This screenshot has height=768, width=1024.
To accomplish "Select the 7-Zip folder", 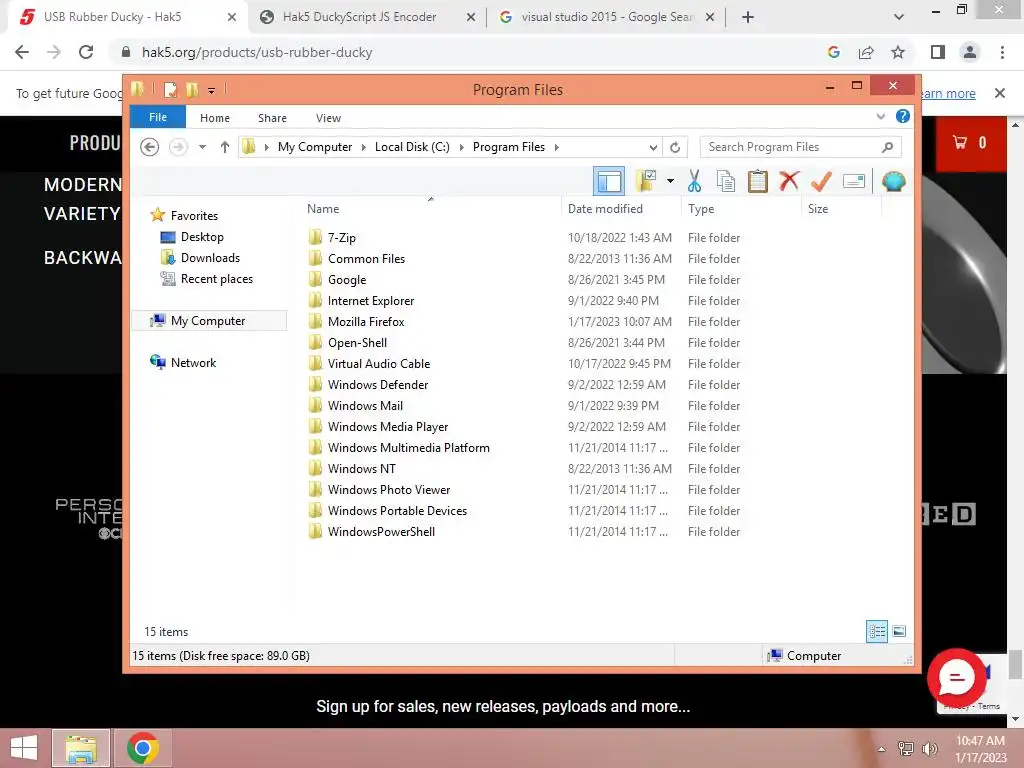I will click(342, 238).
